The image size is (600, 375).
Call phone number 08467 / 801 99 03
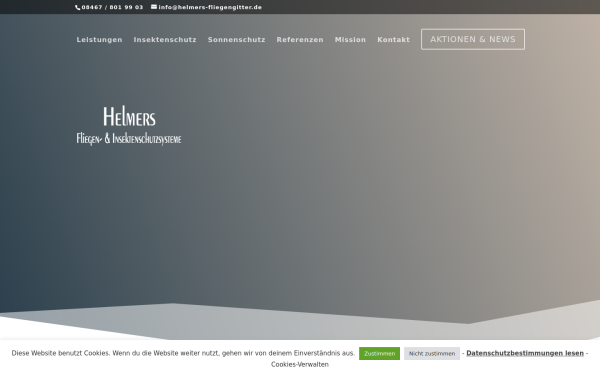click(112, 7)
